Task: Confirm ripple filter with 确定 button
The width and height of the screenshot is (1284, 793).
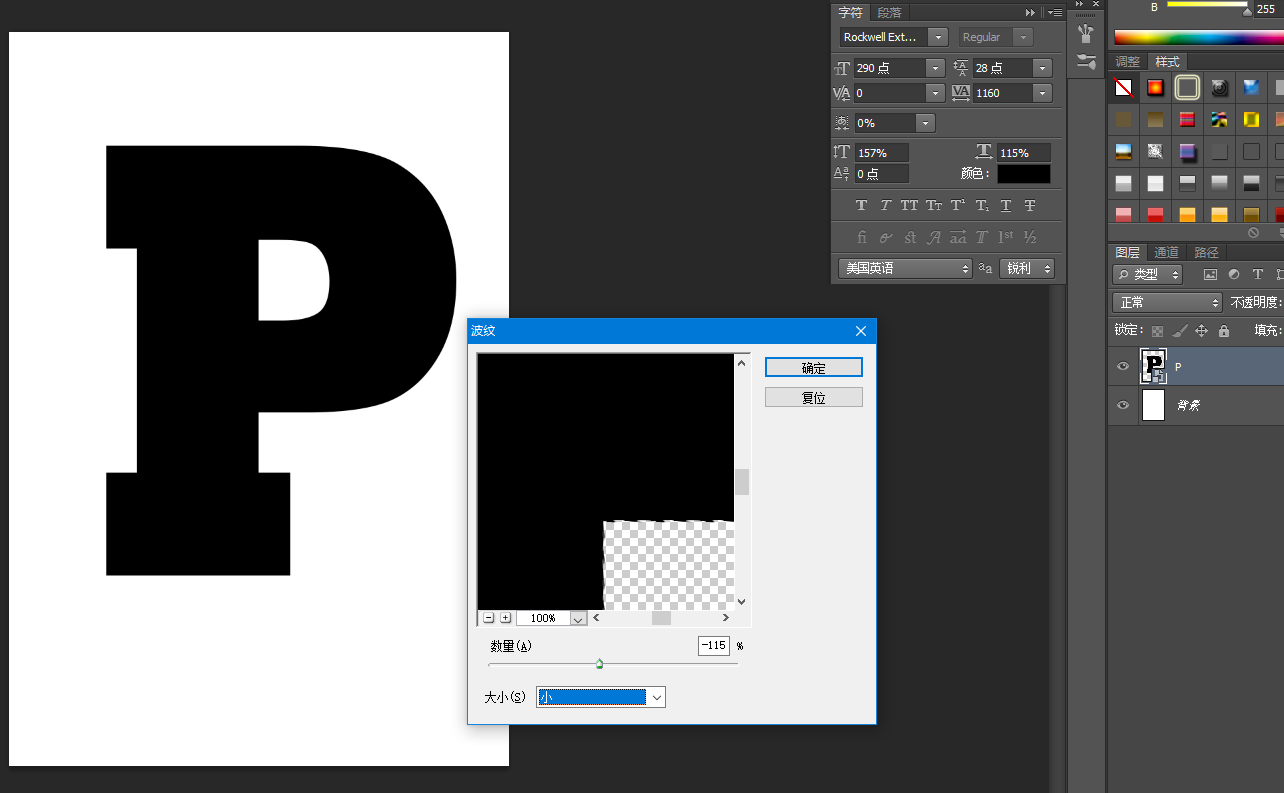Action: 814,368
